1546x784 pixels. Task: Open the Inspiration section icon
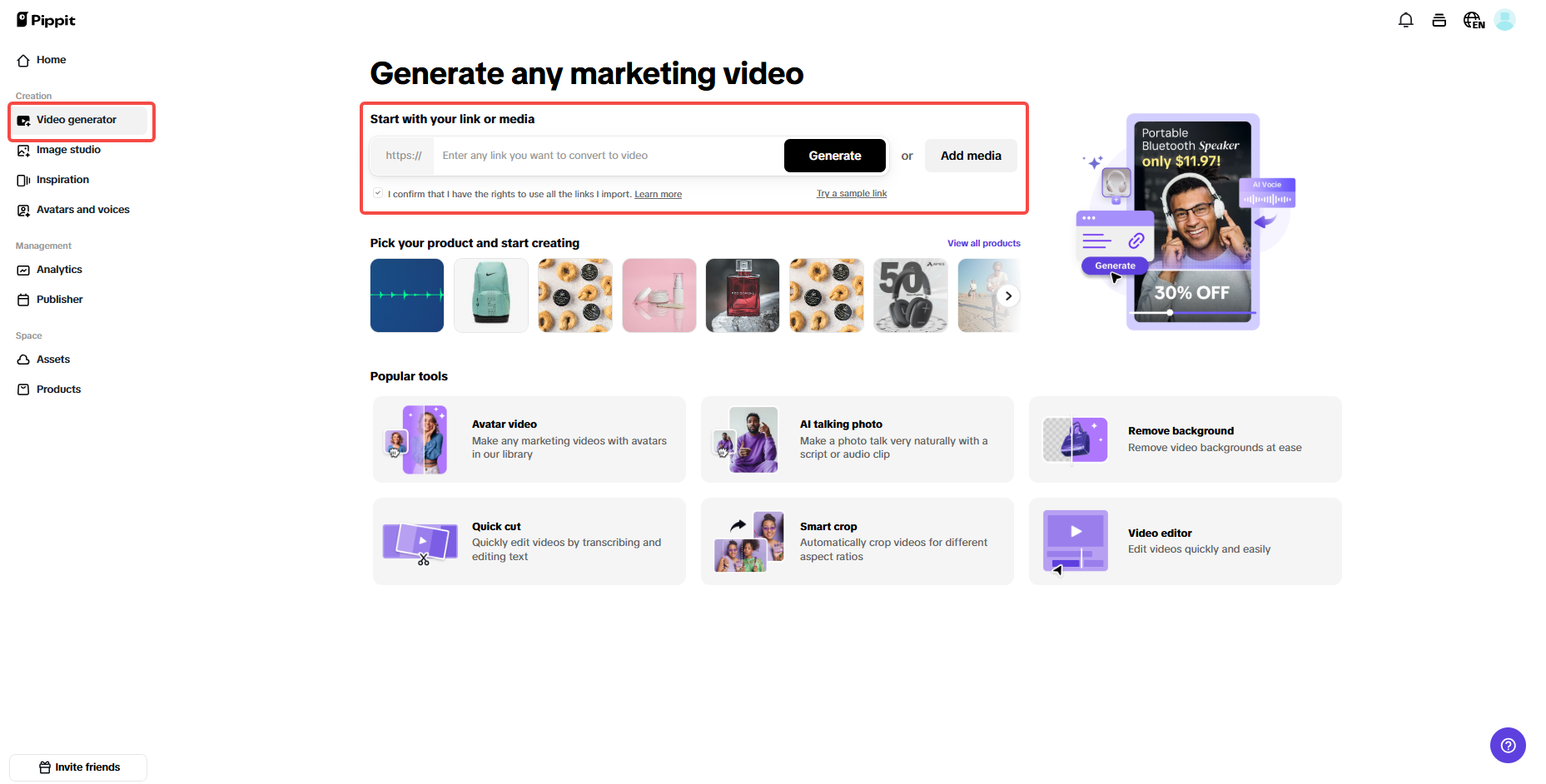pyautogui.click(x=23, y=179)
